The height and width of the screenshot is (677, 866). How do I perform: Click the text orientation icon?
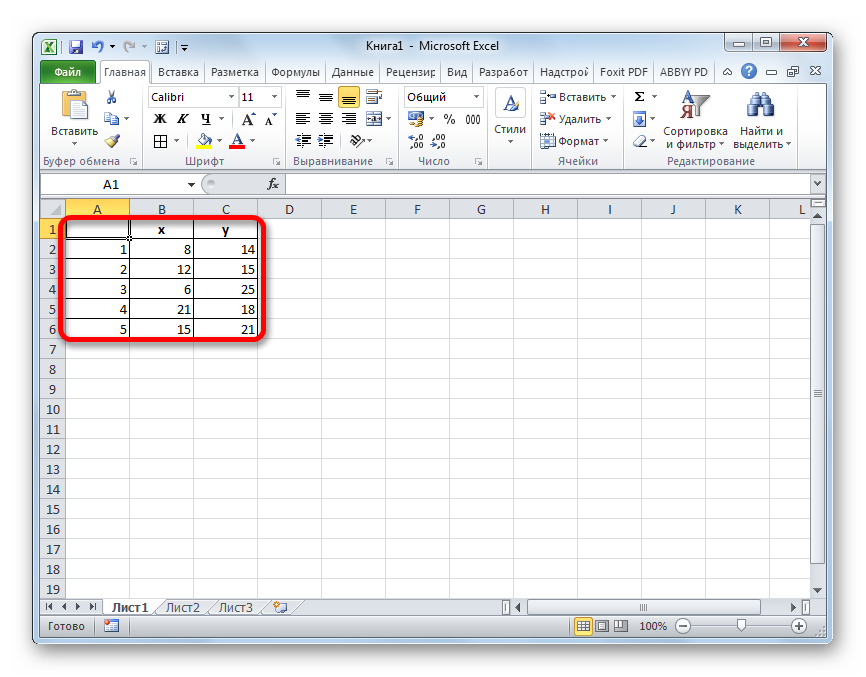[357, 141]
